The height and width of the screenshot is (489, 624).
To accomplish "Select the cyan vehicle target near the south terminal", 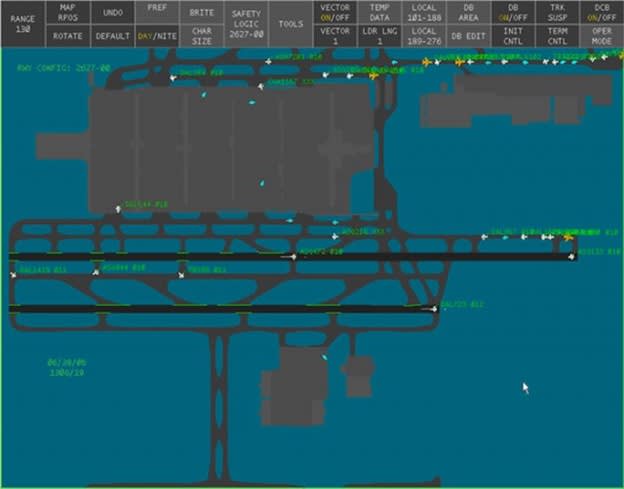I will coord(324,357).
